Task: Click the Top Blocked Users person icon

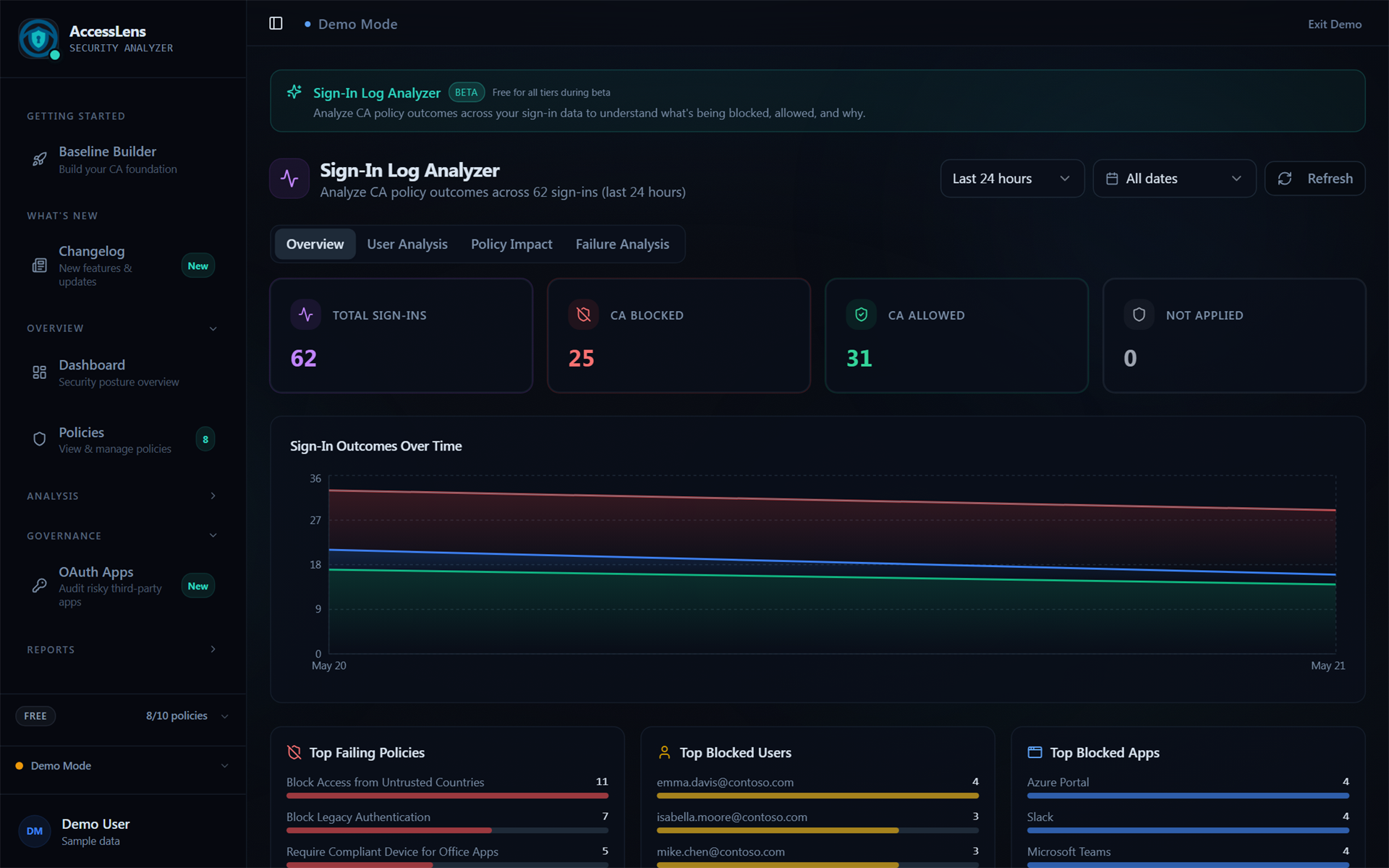Action: [x=664, y=752]
